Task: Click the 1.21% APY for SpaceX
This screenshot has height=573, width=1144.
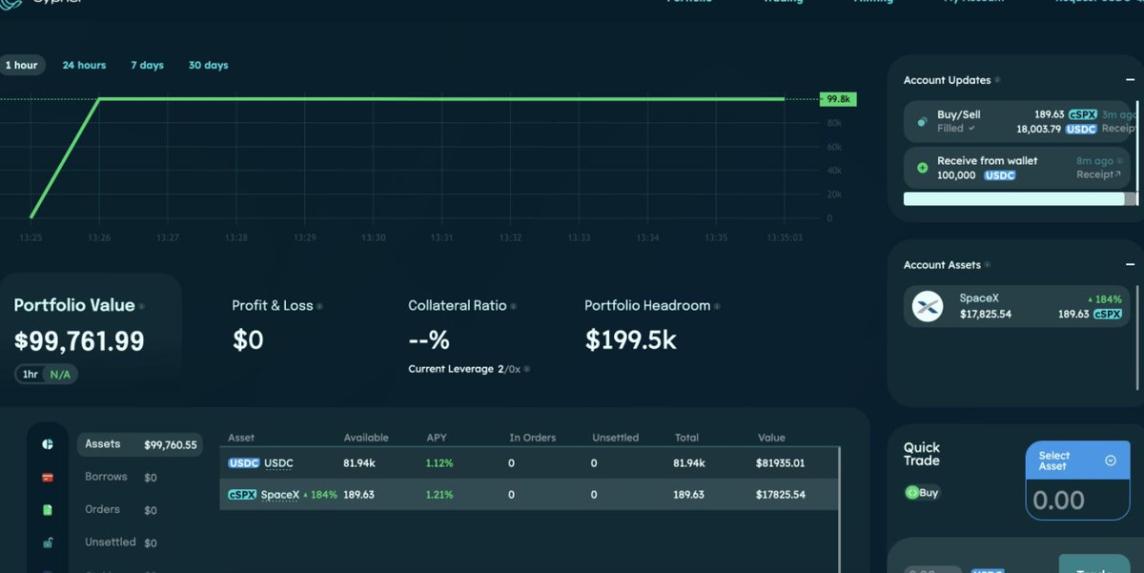Action: tap(439, 495)
